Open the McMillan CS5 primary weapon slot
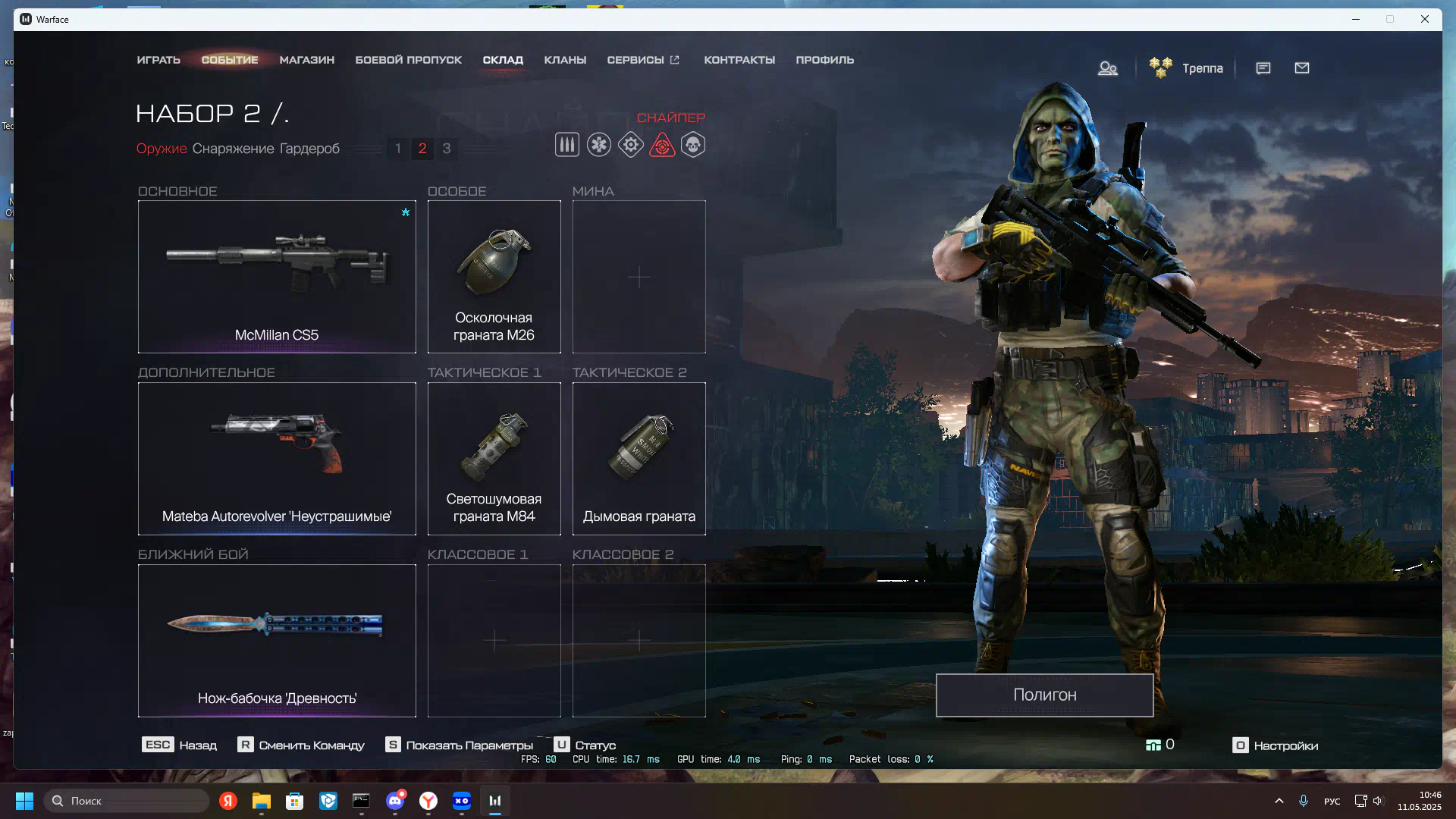 click(x=277, y=277)
